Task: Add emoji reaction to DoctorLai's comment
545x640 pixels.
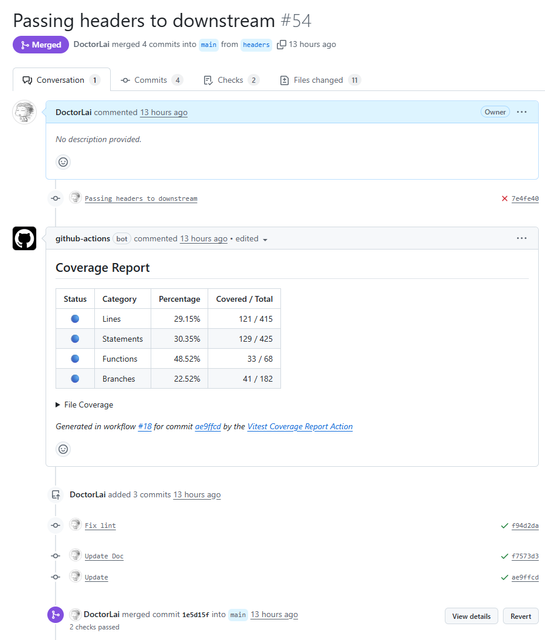Action: [x=63, y=162]
